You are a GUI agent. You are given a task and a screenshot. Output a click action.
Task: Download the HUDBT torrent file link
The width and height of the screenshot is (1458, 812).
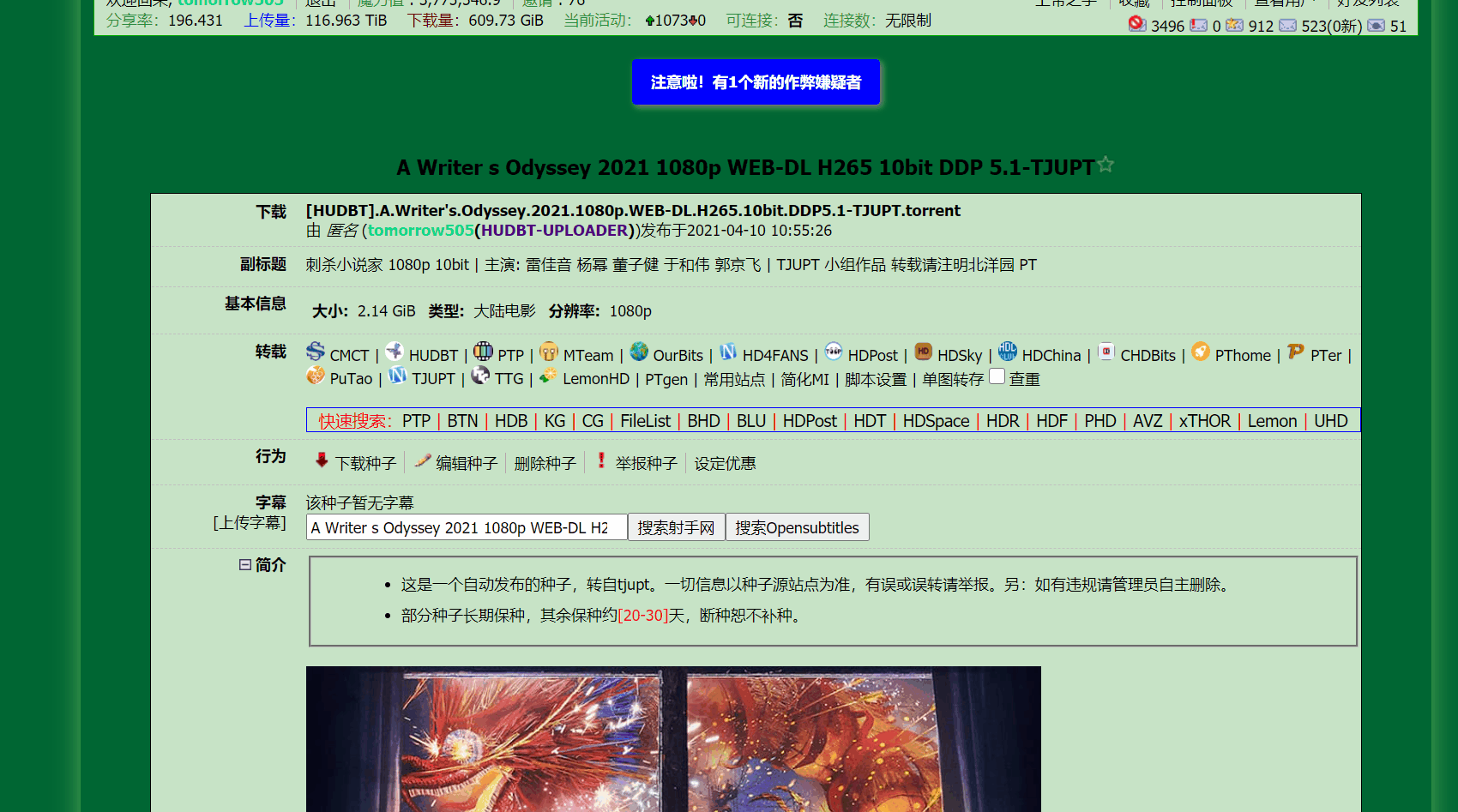coord(633,211)
